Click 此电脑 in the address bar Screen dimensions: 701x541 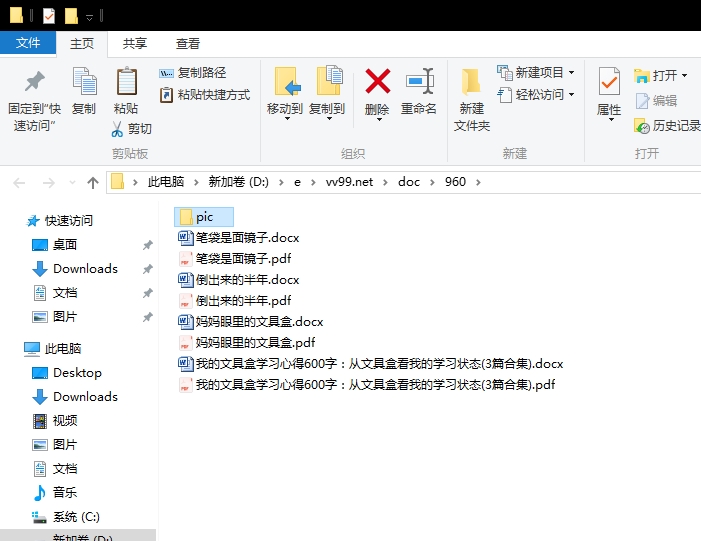(x=166, y=182)
